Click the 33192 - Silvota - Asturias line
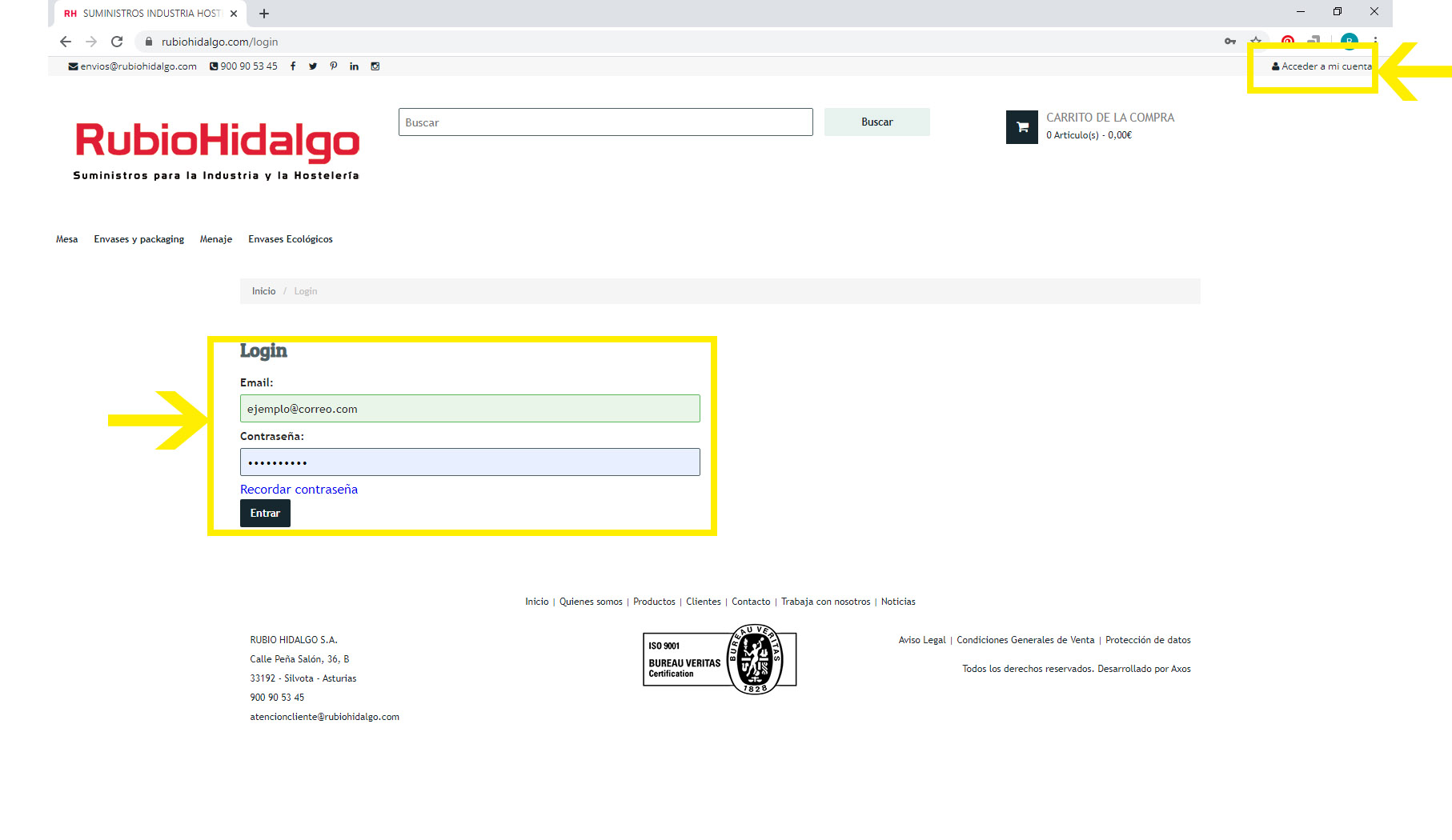Image resolution: width=1452 pixels, height=840 pixels. pos(303,678)
